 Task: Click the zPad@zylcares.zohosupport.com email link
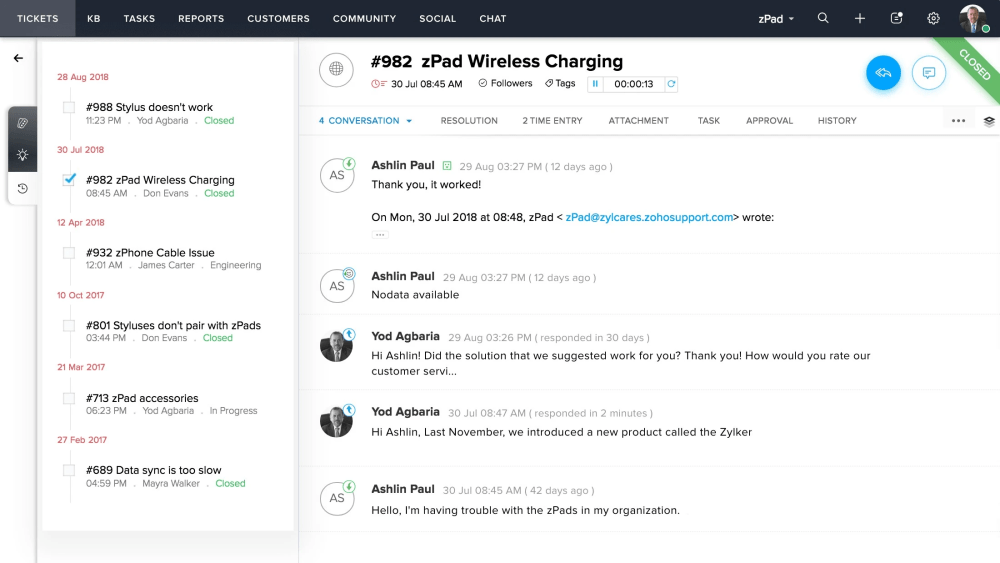pyautogui.click(x=649, y=217)
